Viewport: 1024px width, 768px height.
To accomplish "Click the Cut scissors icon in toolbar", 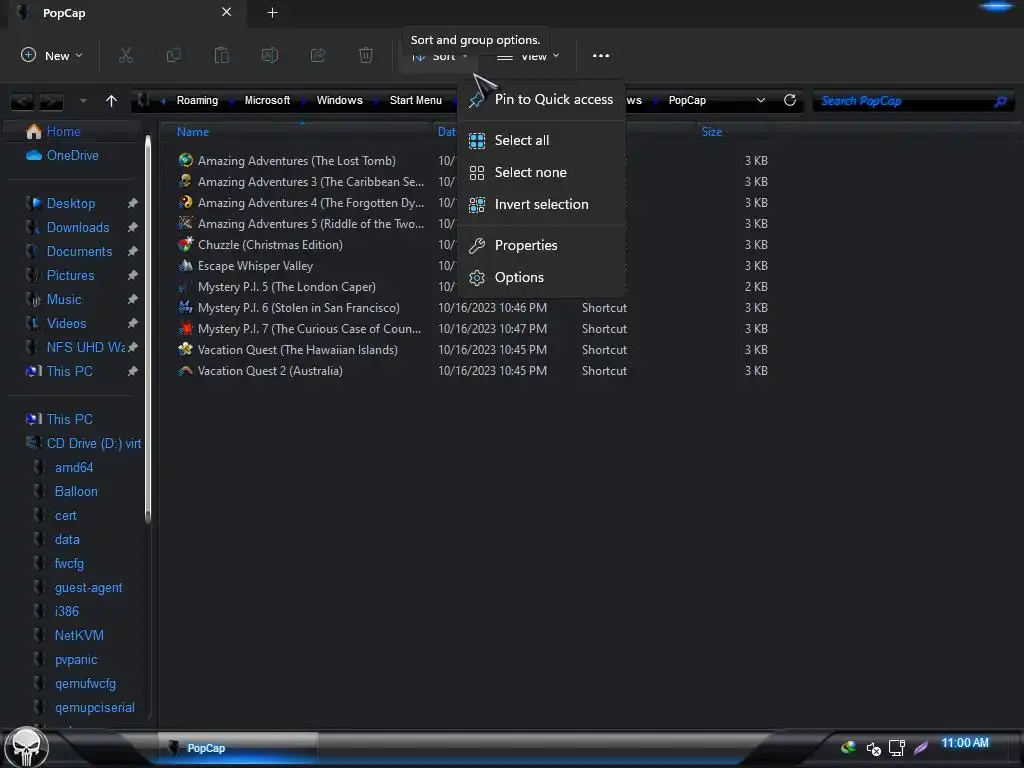I will point(126,56).
